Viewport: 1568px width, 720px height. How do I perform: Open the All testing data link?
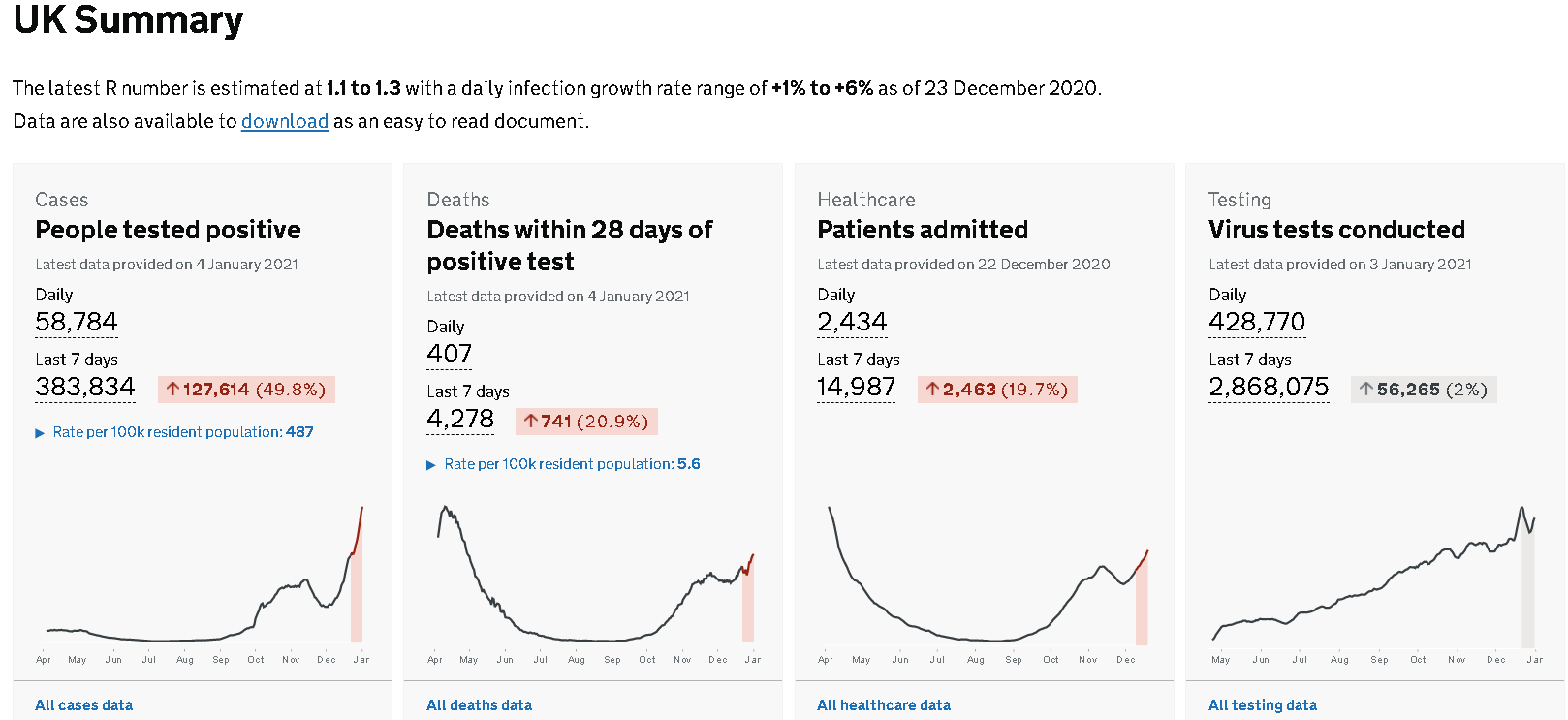(x=1262, y=705)
